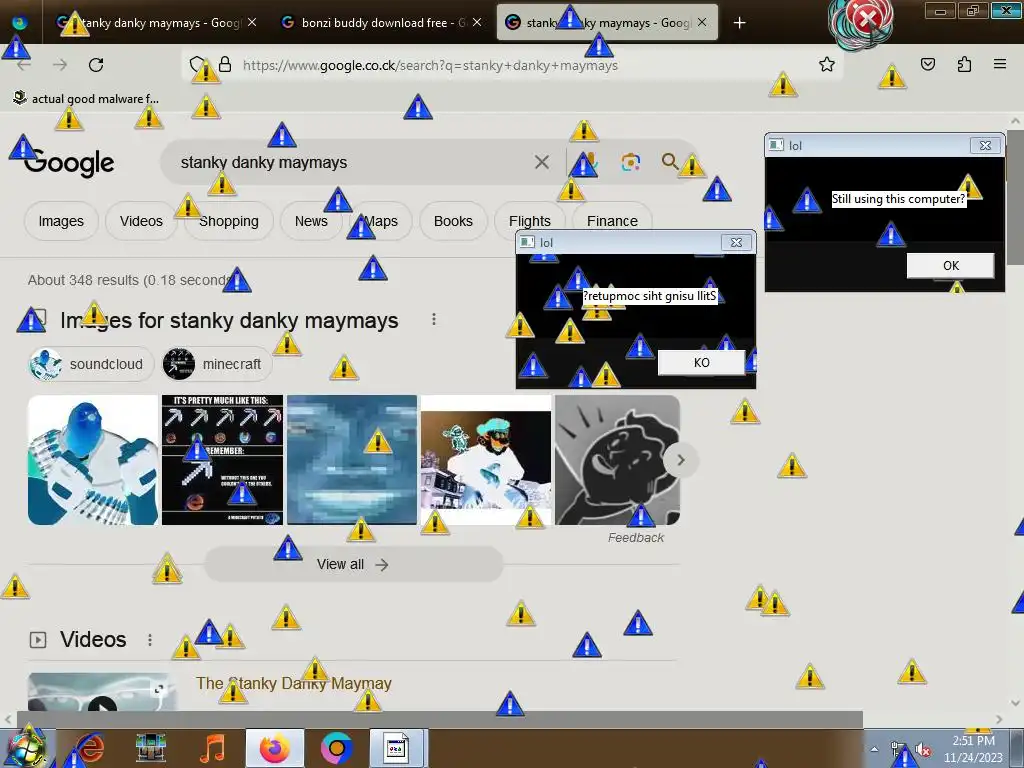Click the Google search text box
This screenshot has height=768, width=1024.
coord(353,162)
